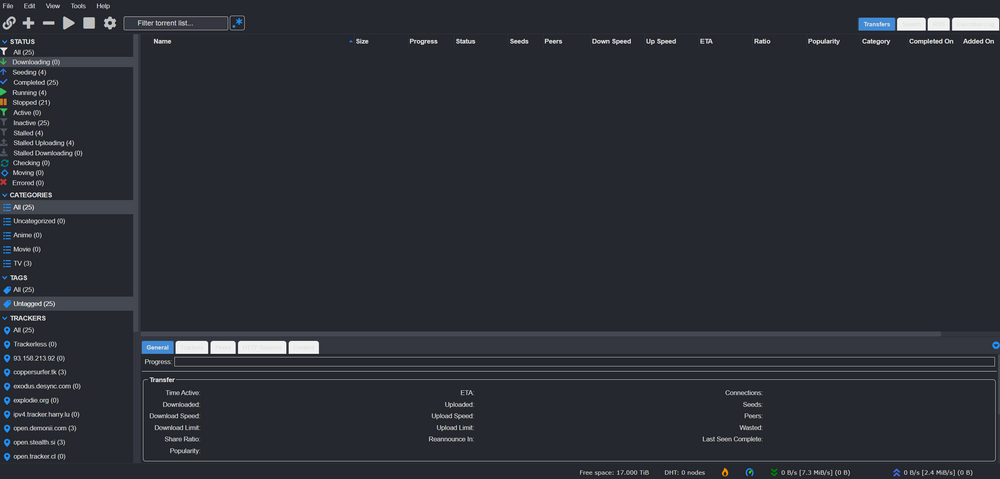Open the Edit menu
1000x479 pixels.
[29, 6]
